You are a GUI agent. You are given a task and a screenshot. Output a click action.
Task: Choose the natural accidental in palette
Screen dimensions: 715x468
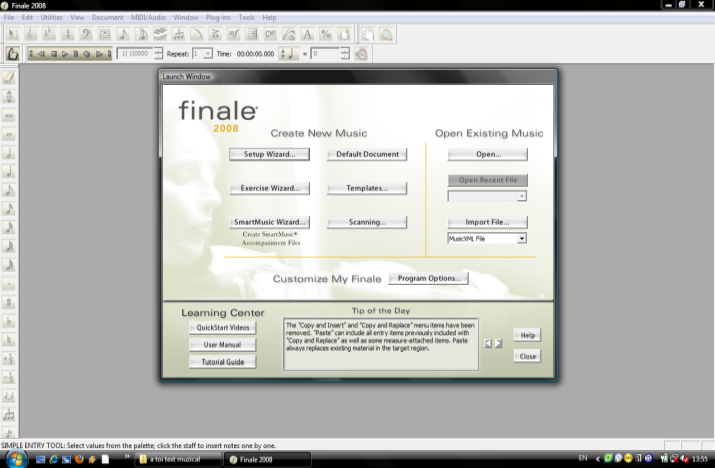9,340
